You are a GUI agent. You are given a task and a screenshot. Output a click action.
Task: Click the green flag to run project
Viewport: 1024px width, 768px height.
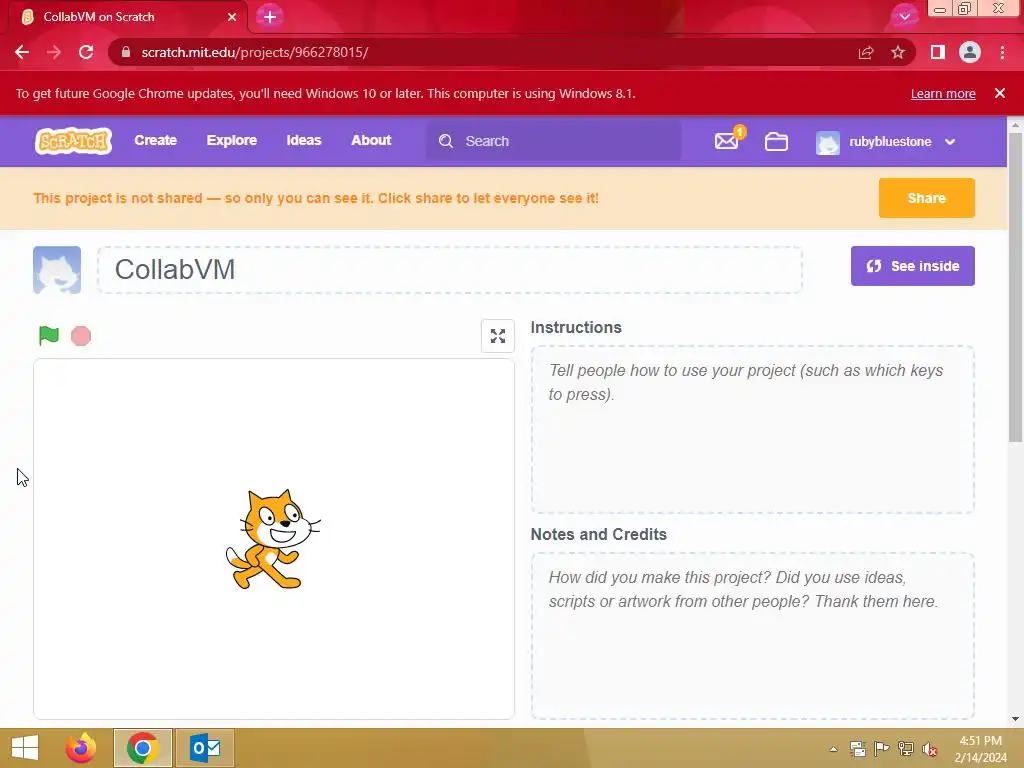(49, 336)
